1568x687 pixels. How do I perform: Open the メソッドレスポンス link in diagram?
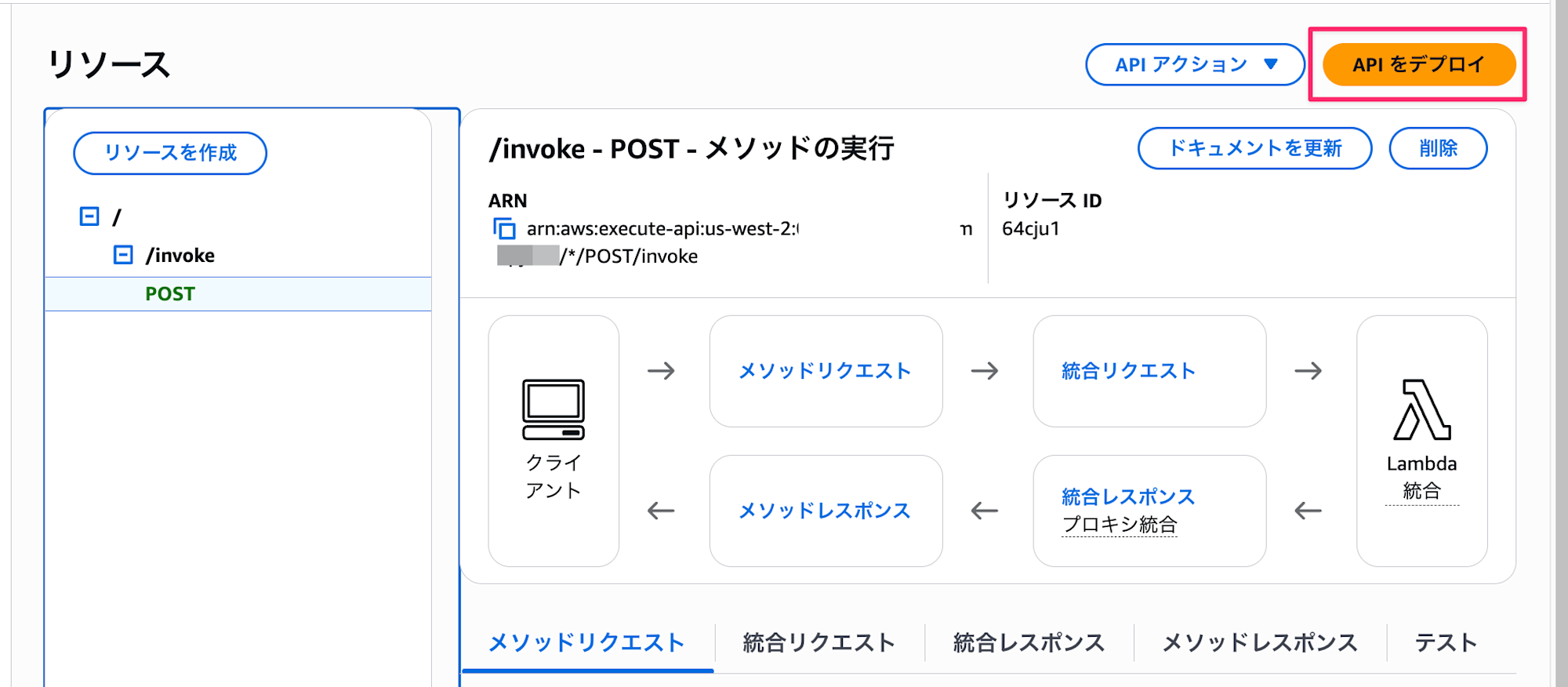coord(825,511)
